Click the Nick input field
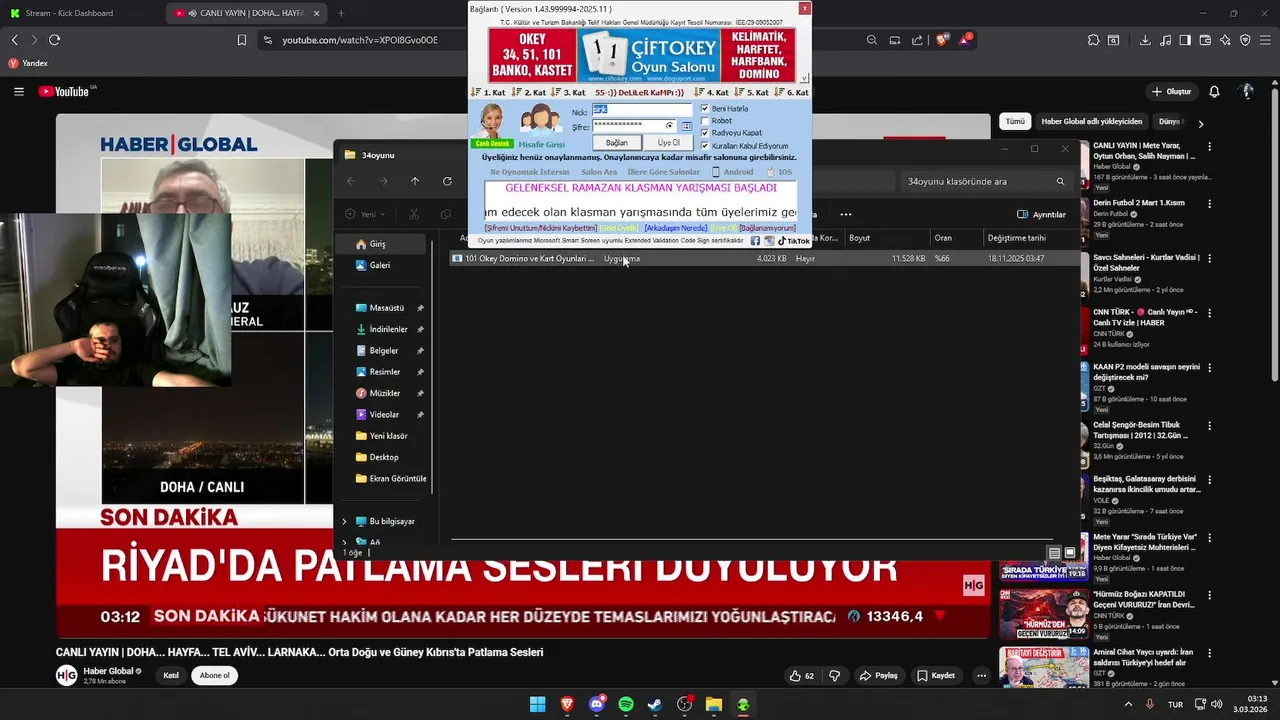The width and height of the screenshot is (1280, 720). coord(641,110)
